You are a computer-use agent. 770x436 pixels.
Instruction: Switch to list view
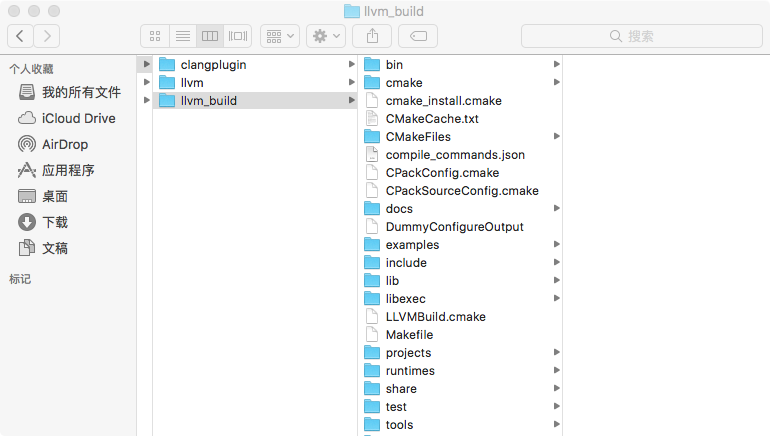[183, 36]
